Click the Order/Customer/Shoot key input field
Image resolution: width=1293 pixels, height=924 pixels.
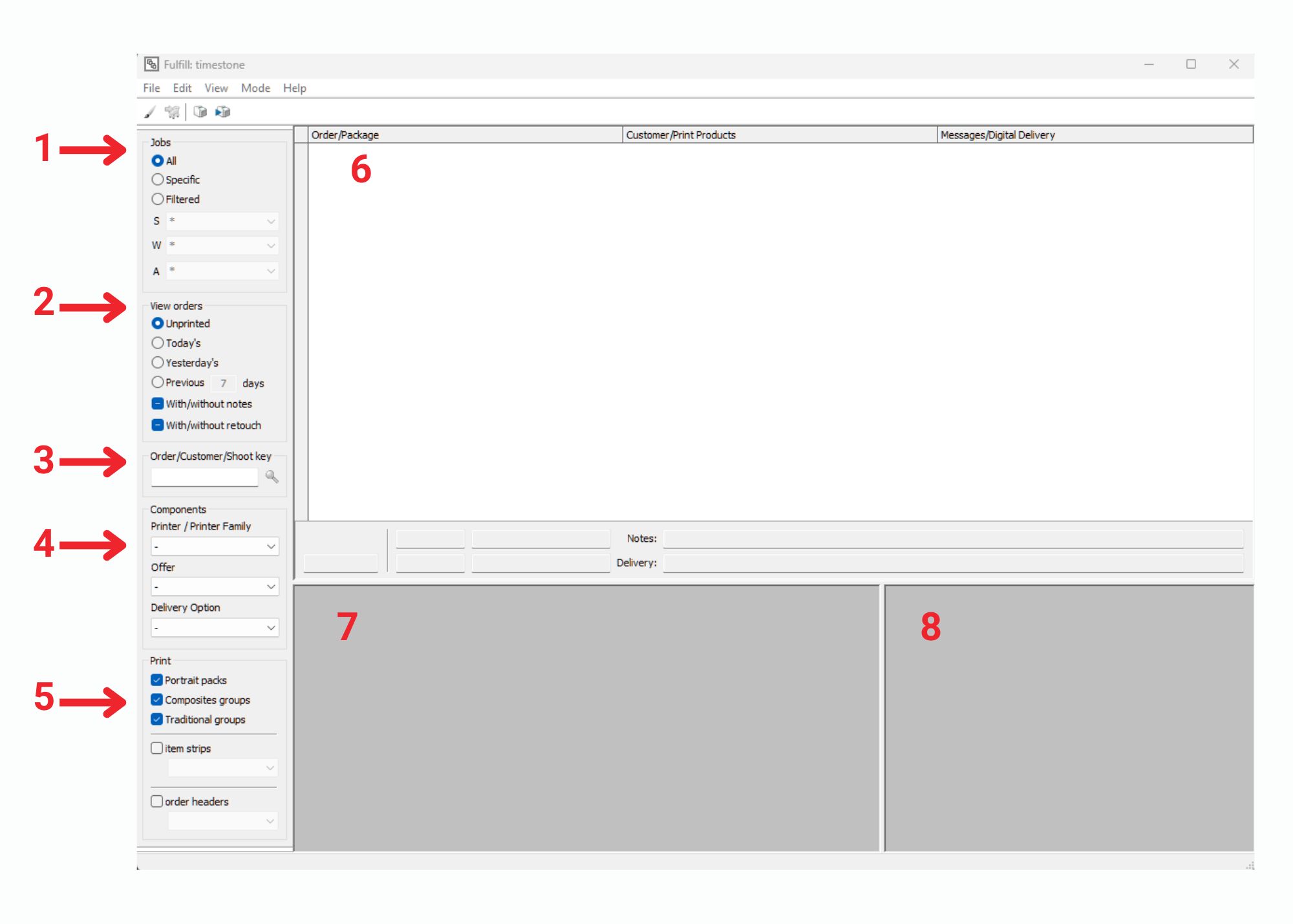pyautogui.click(x=204, y=477)
